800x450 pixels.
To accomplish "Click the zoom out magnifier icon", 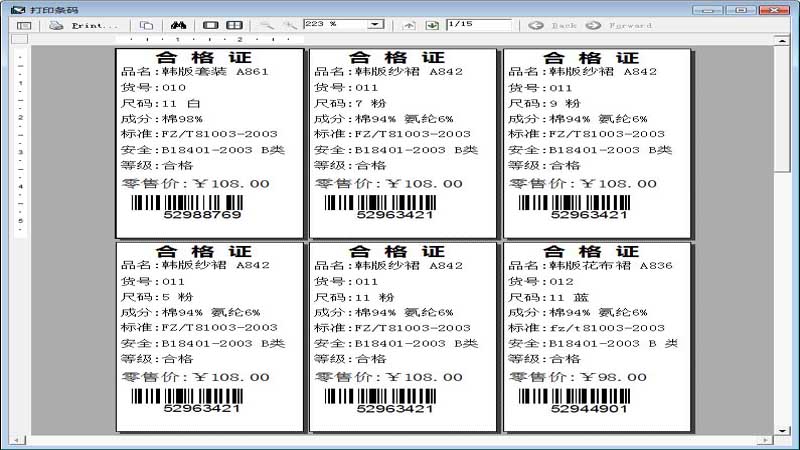I will [266, 25].
